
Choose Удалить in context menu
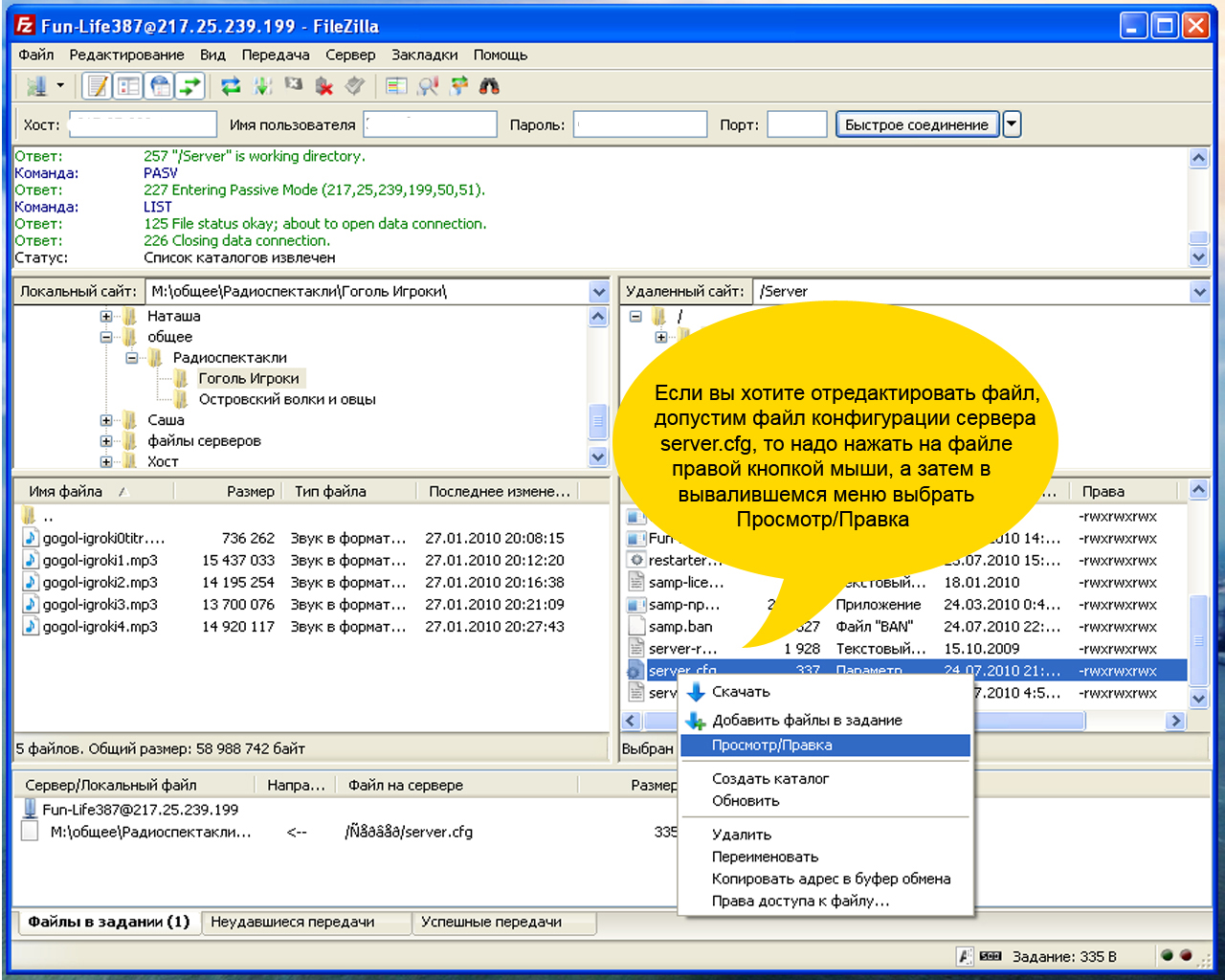825,835
